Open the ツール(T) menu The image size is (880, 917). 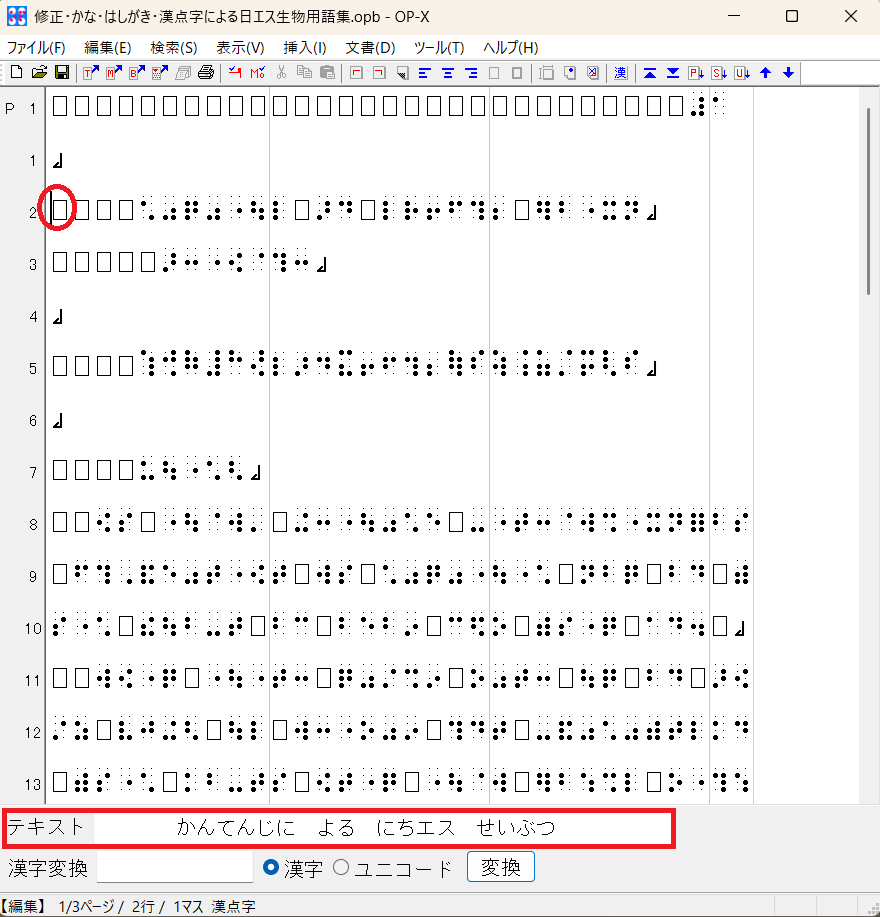click(439, 48)
